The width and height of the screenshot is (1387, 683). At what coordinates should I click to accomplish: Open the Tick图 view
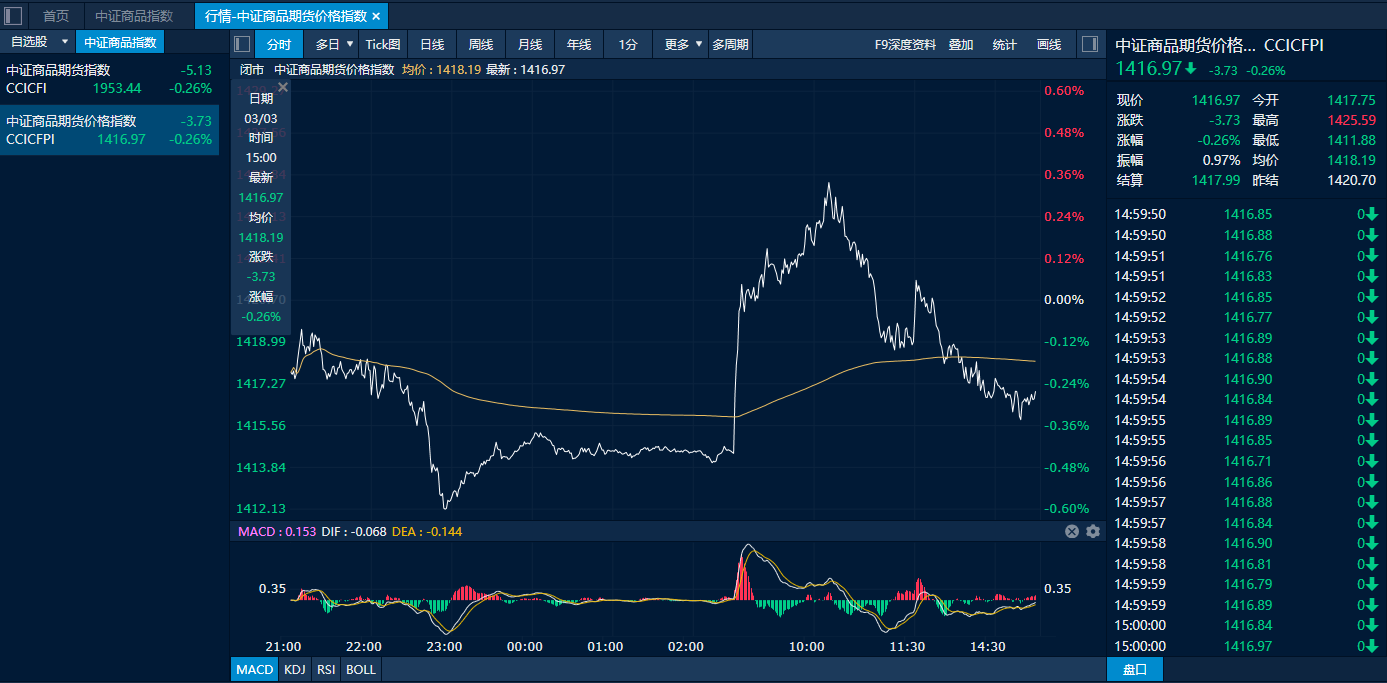point(382,44)
